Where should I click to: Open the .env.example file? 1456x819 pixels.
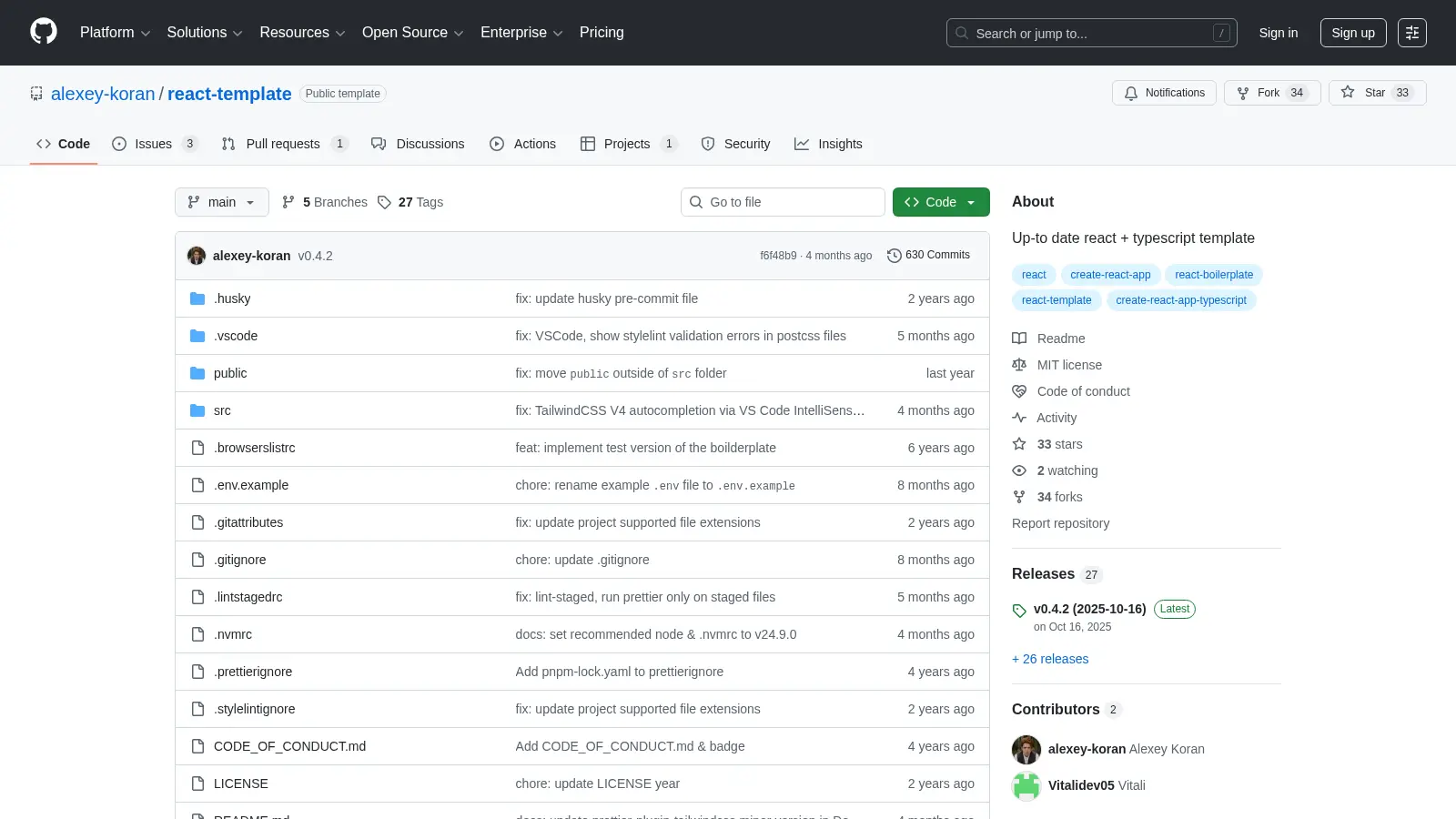pyautogui.click(x=251, y=485)
